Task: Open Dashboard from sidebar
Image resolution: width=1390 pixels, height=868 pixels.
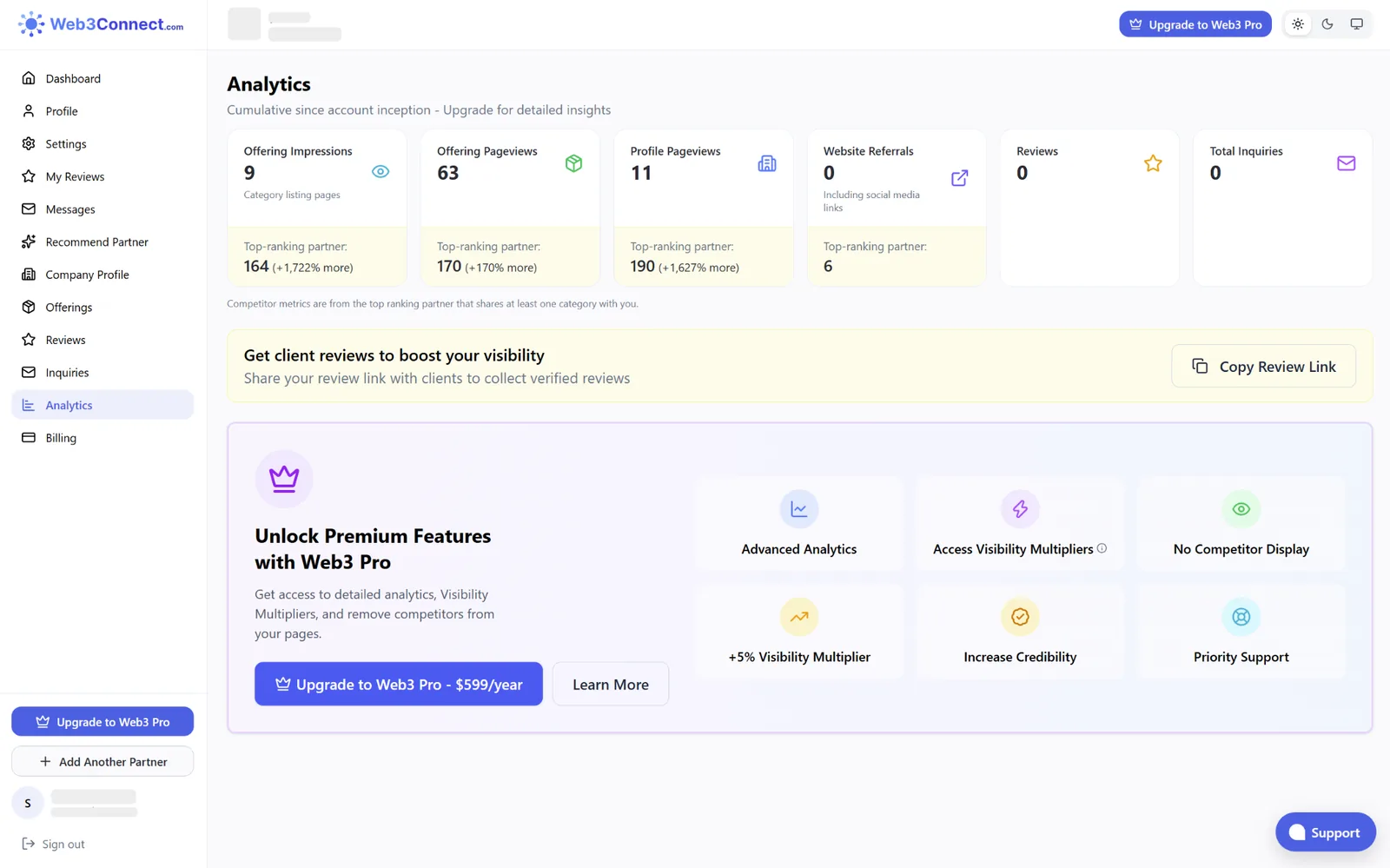Action: point(103,78)
